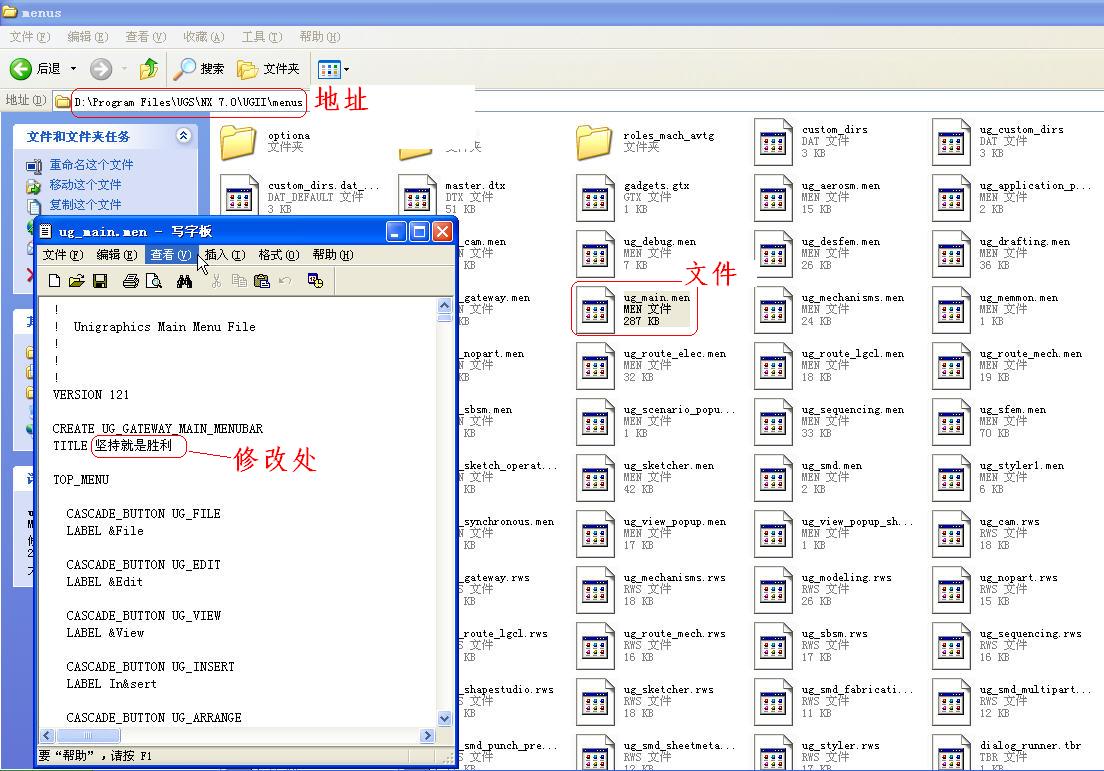Open the Views dropdown arrow in Explorer
The width and height of the screenshot is (1104, 771).
coord(346,69)
